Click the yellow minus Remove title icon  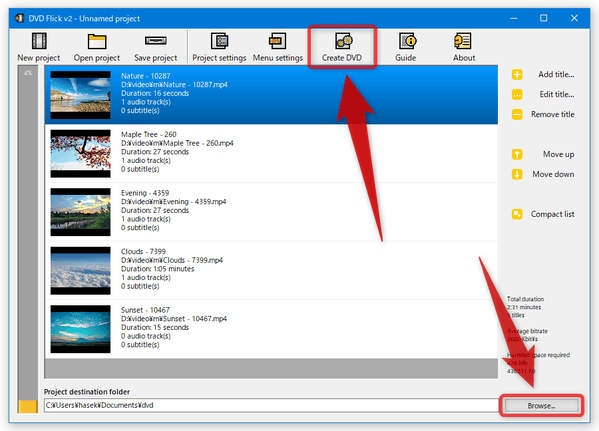(x=517, y=114)
